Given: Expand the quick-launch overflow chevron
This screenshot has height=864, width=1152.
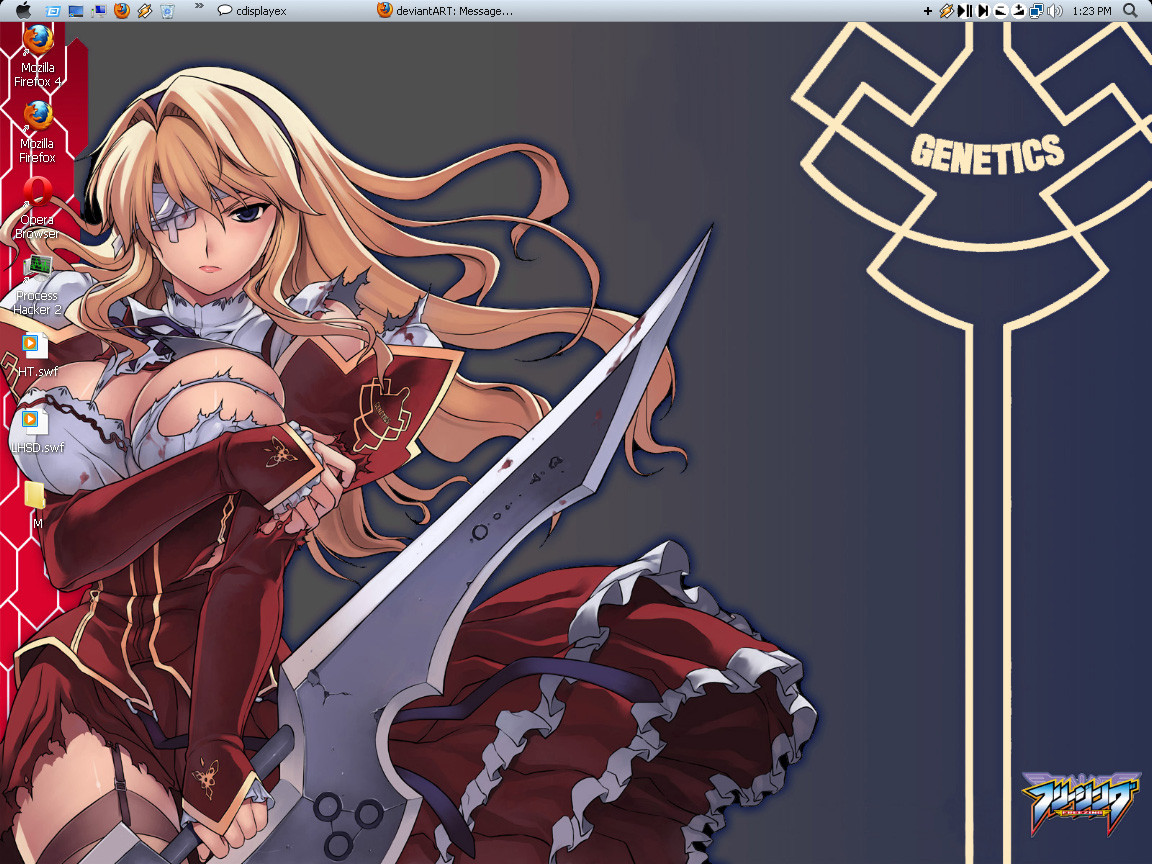Looking at the screenshot, I should tap(199, 7).
